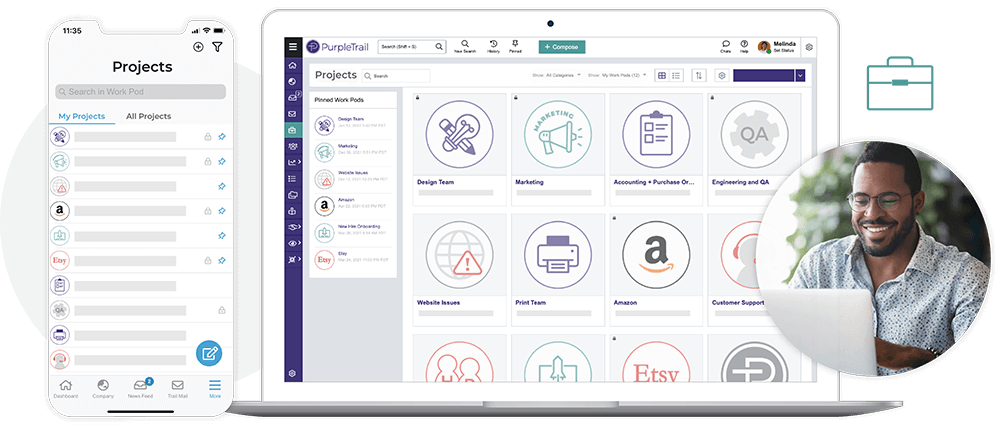1000x426 pixels.
Task: Open pinned pod Design Team
Action: (353, 124)
